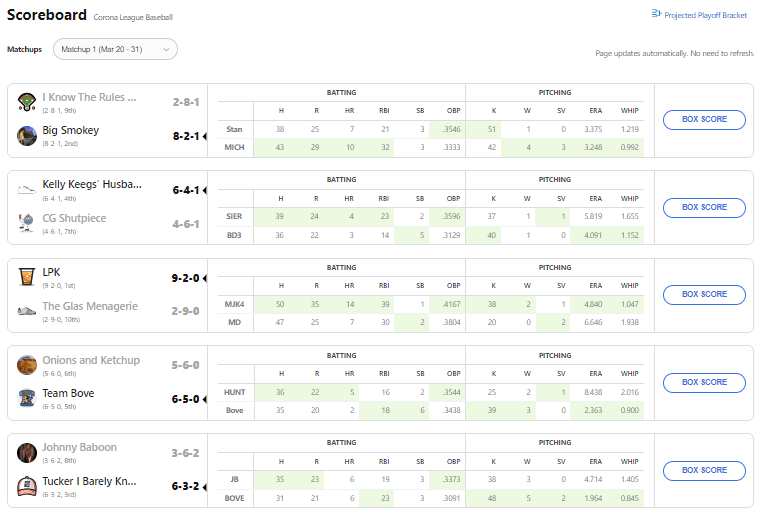The width and height of the screenshot is (762, 518).
Task: Open Projected Playoff Bracket link
Action: pyautogui.click(x=699, y=15)
